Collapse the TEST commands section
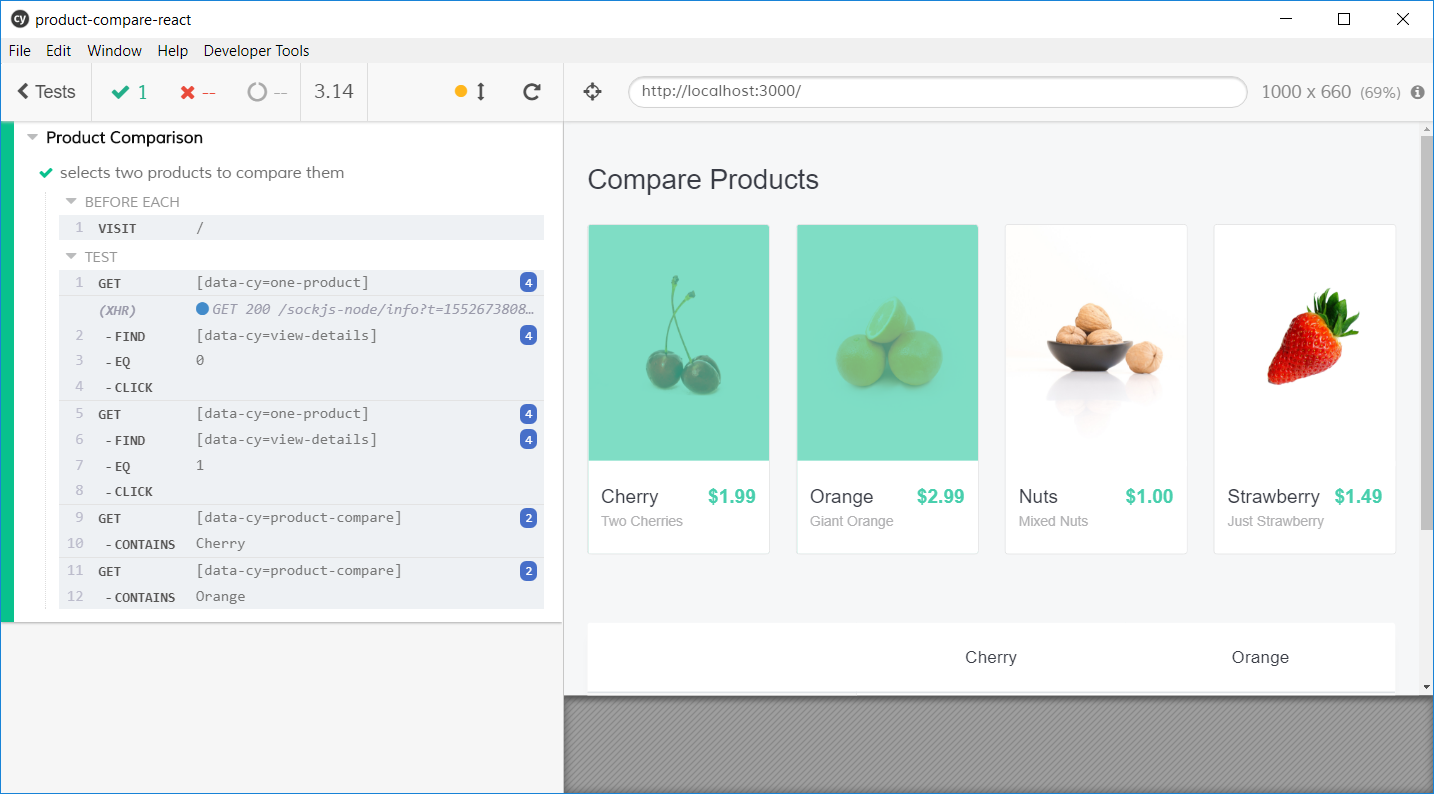Screen dimensions: 1434x794 [71, 257]
